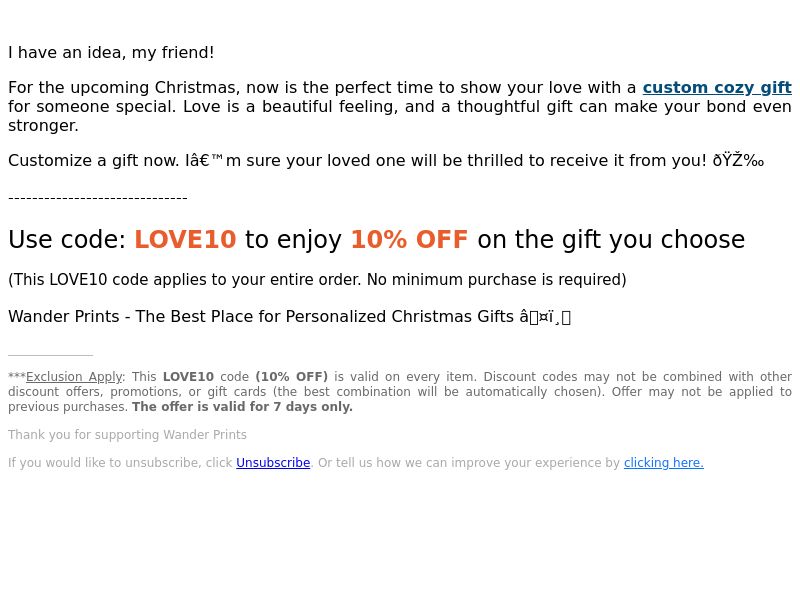Open the "custom cozy gift" link

pos(717,88)
